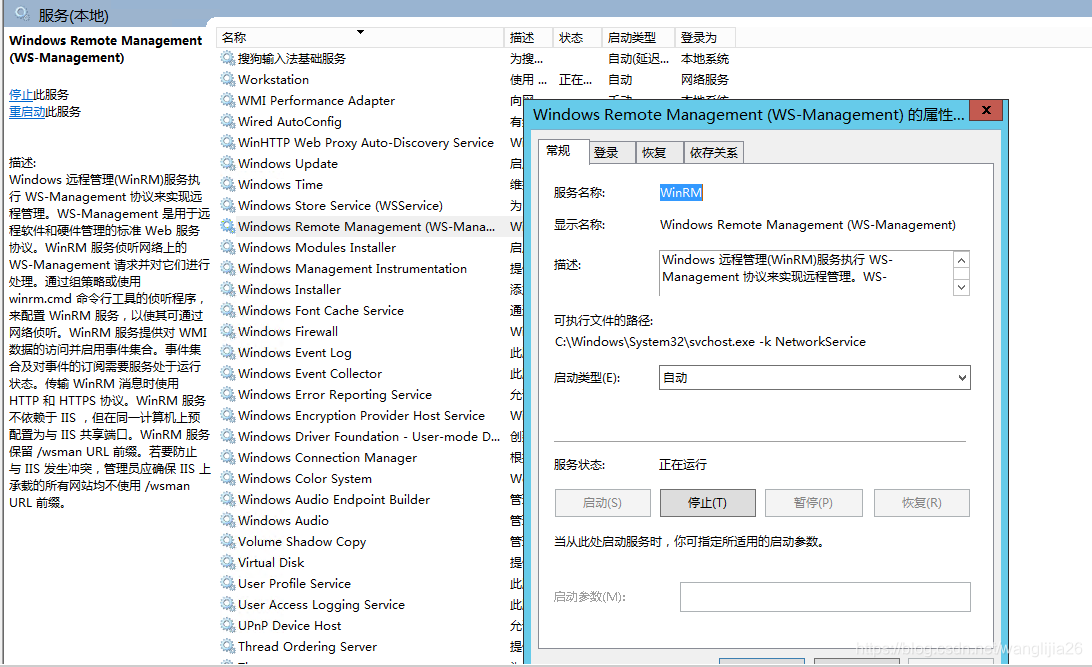Click the Windows Update service gear icon

228,163
